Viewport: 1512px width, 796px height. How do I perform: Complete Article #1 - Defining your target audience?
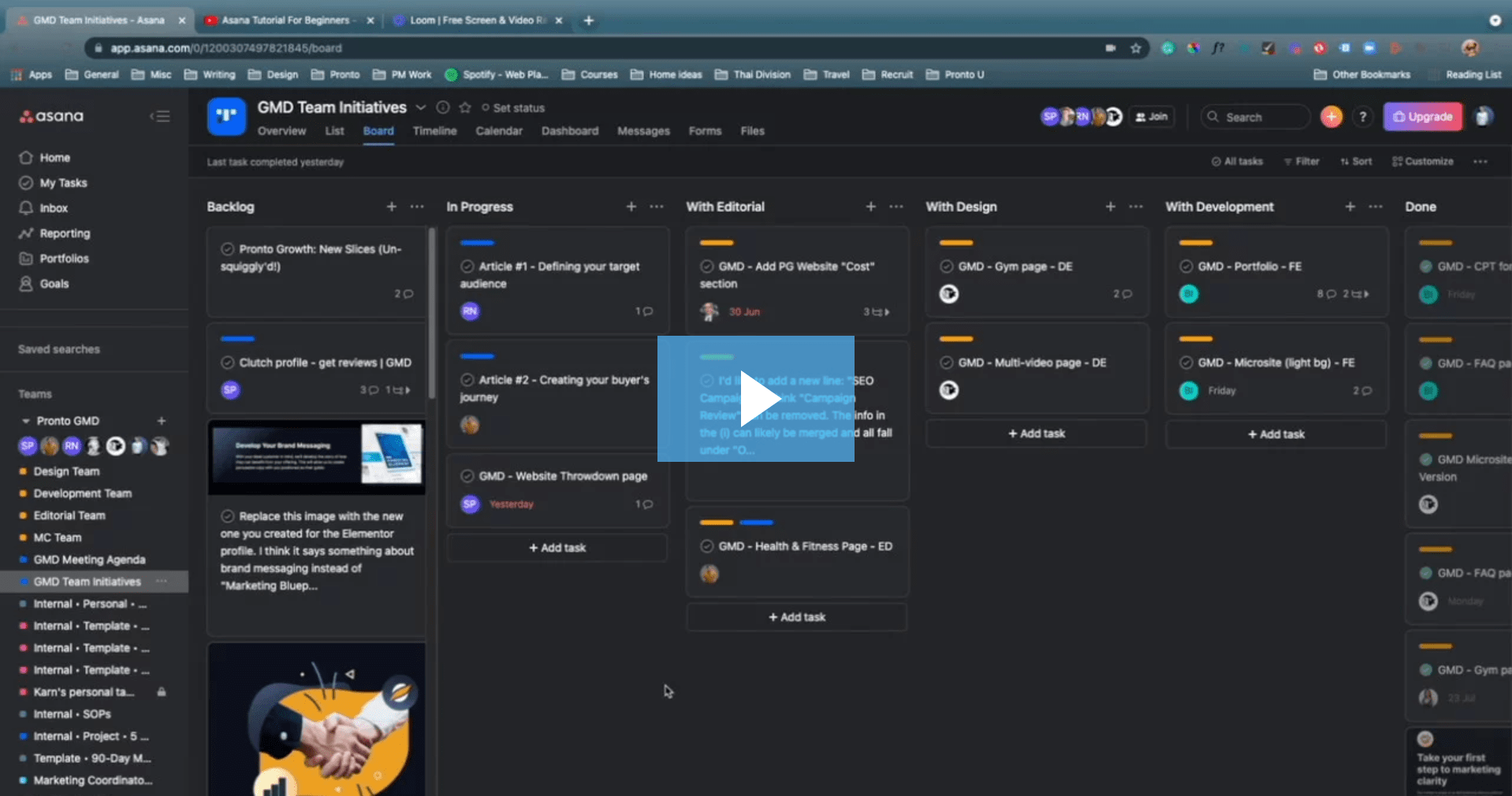467,266
